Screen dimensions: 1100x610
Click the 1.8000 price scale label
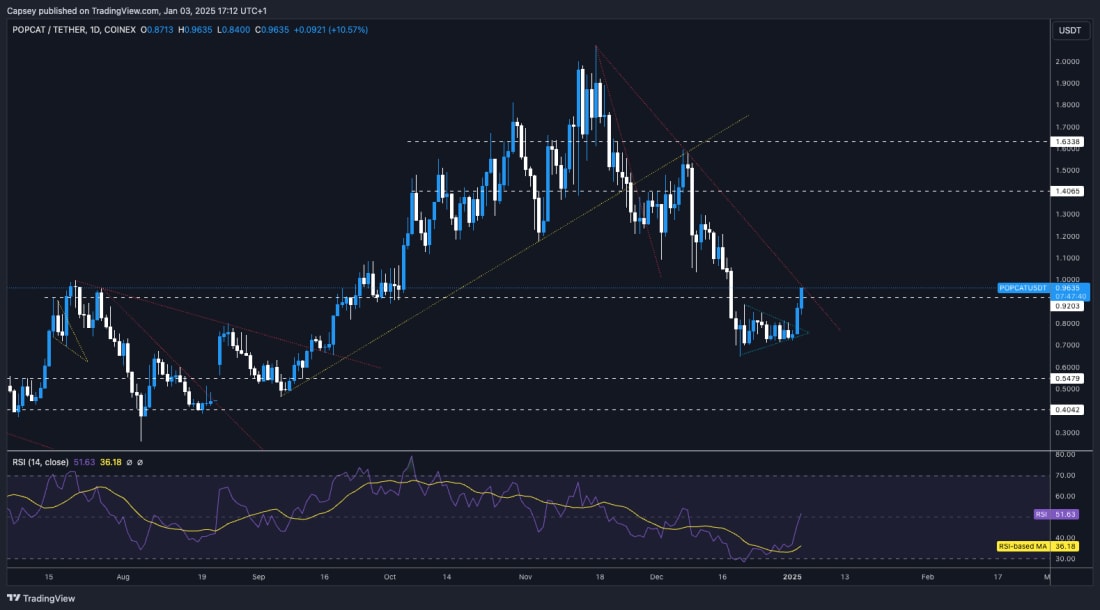pos(1067,105)
